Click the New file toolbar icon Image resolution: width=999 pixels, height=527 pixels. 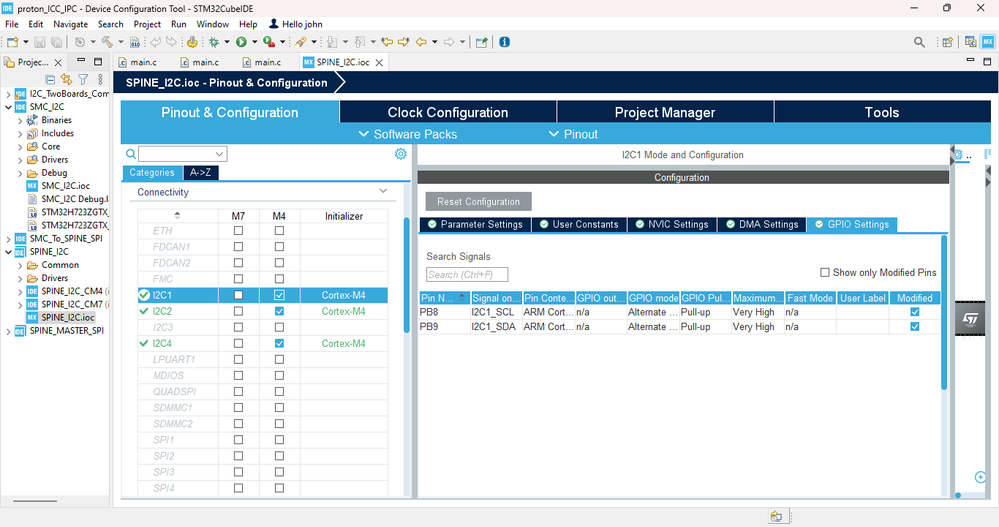(x=12, y=42)
